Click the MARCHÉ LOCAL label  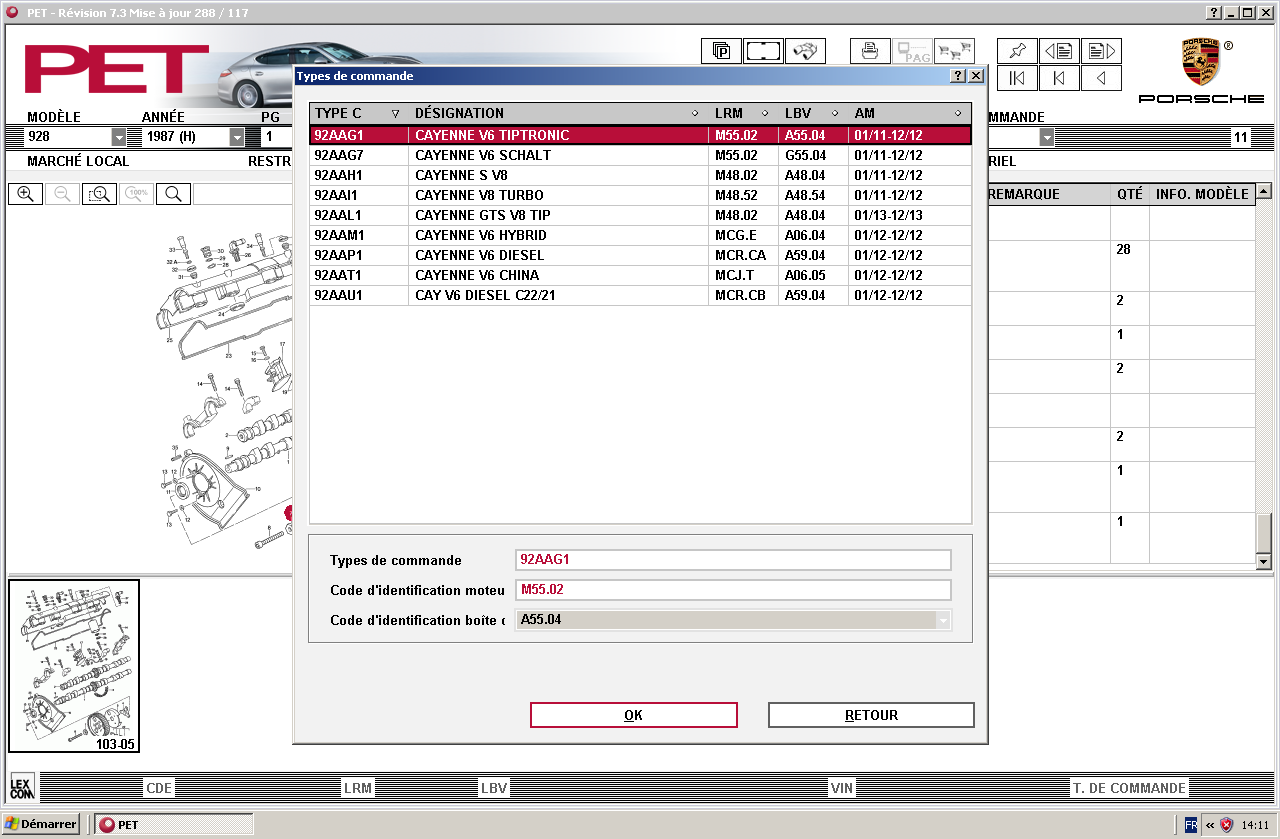pyautogui.click(x=78, y=161)
